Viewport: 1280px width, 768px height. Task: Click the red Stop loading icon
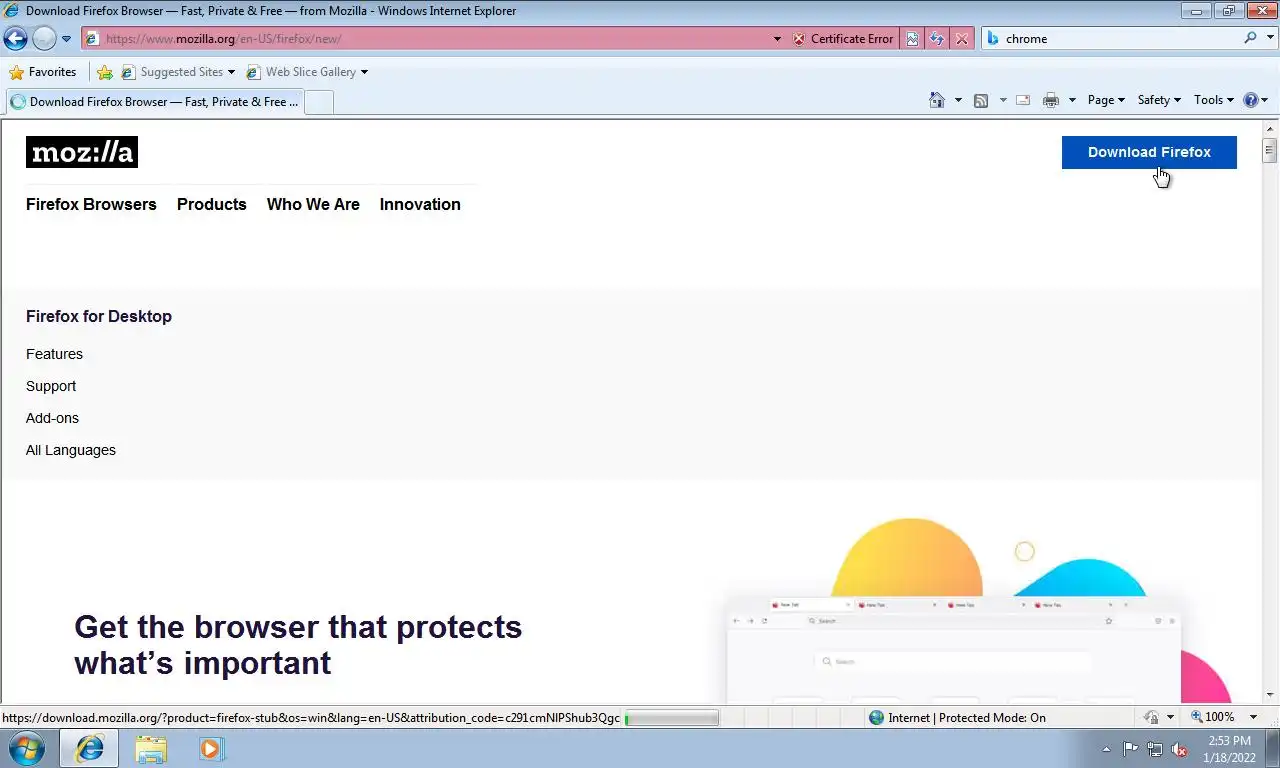pyautogui.click(x=961, y=39)
